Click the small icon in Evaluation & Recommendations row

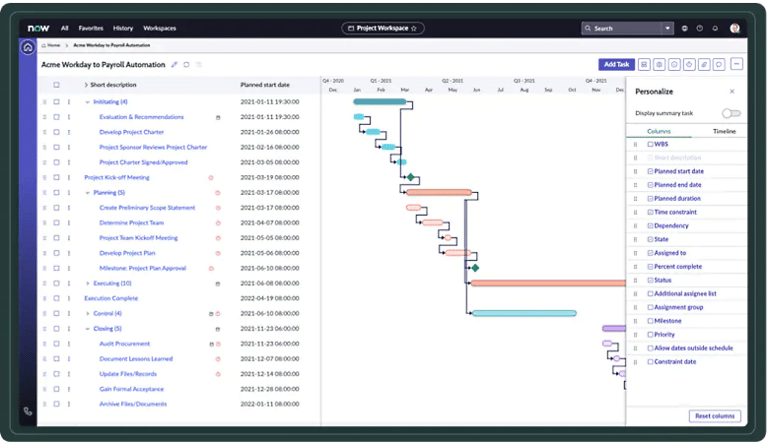click(218, 118)
